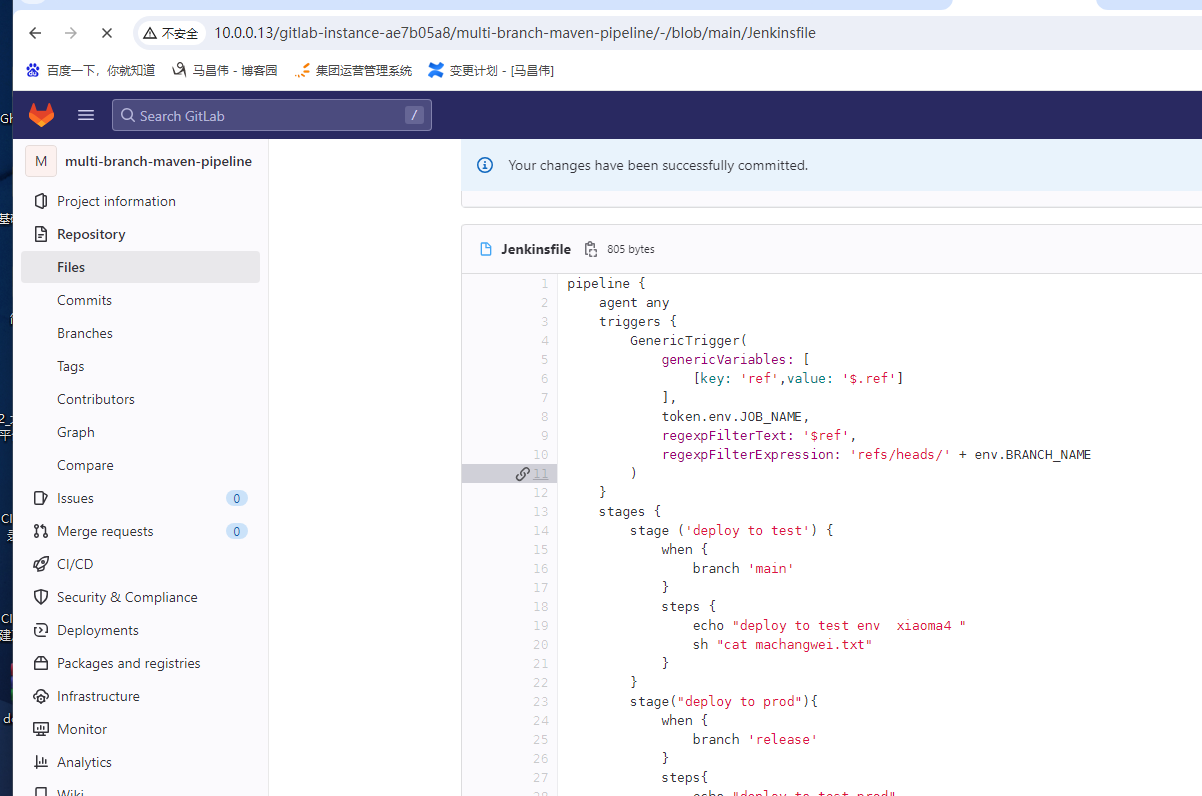The width and height of the screenshot is (1202, 796).
Task: Click 'Your changes have been successfully committed' text
Action: (x=658, y=165)
